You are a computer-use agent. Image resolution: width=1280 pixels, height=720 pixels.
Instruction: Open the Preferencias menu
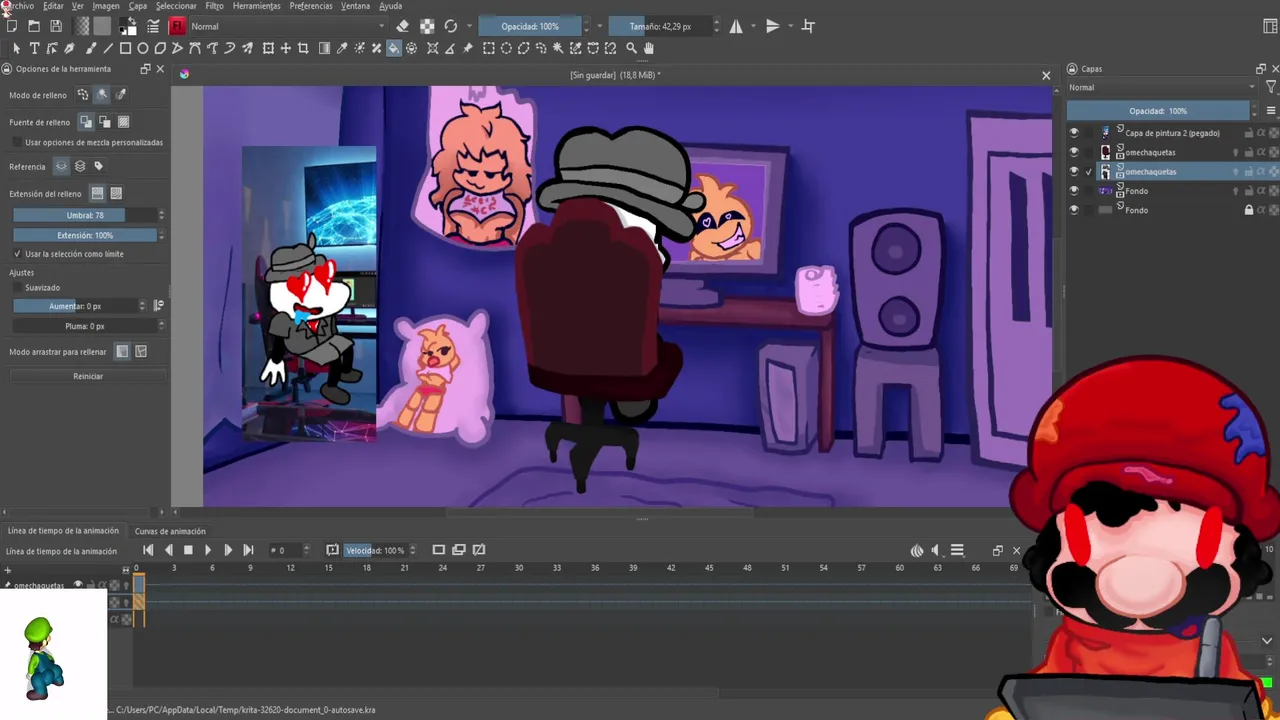tap(311, 6)
